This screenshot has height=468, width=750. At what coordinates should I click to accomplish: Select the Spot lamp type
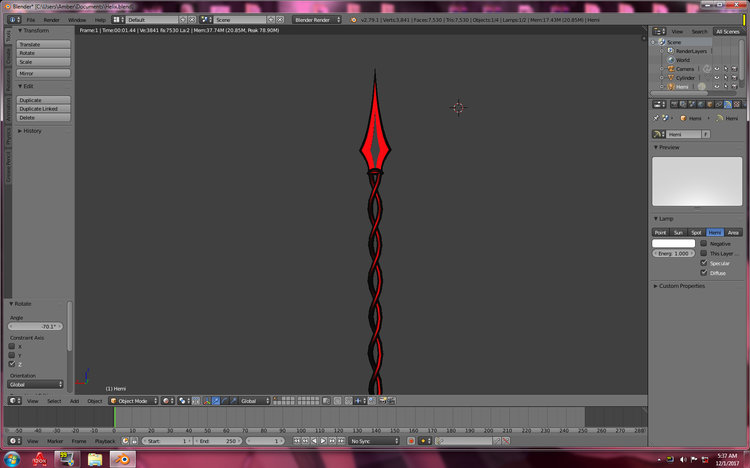[x=696, y=233]
